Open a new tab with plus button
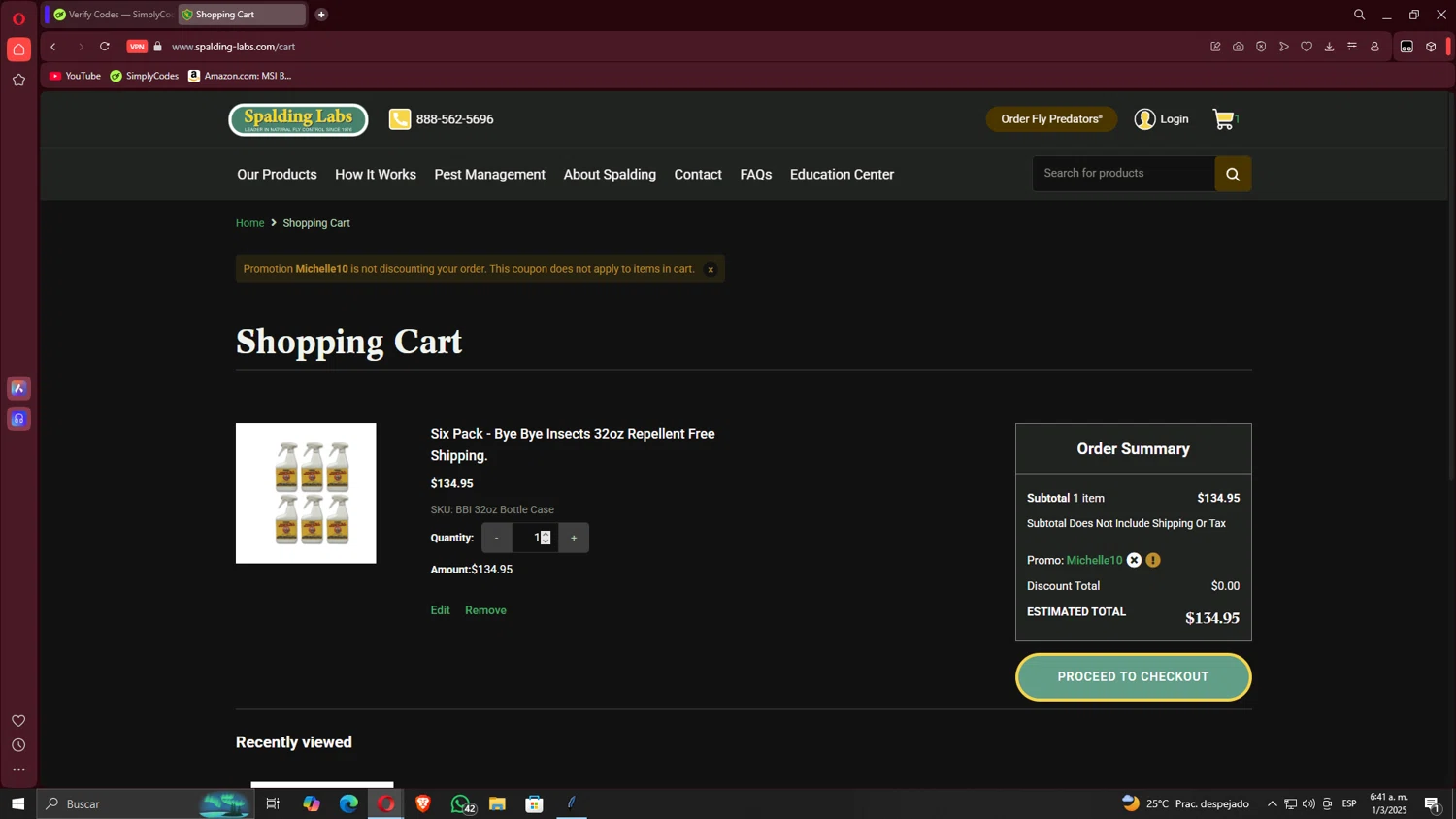Image resolution: width=1456 pixels, height=819 pixels. pyautogui.click(x=321, y=15)
